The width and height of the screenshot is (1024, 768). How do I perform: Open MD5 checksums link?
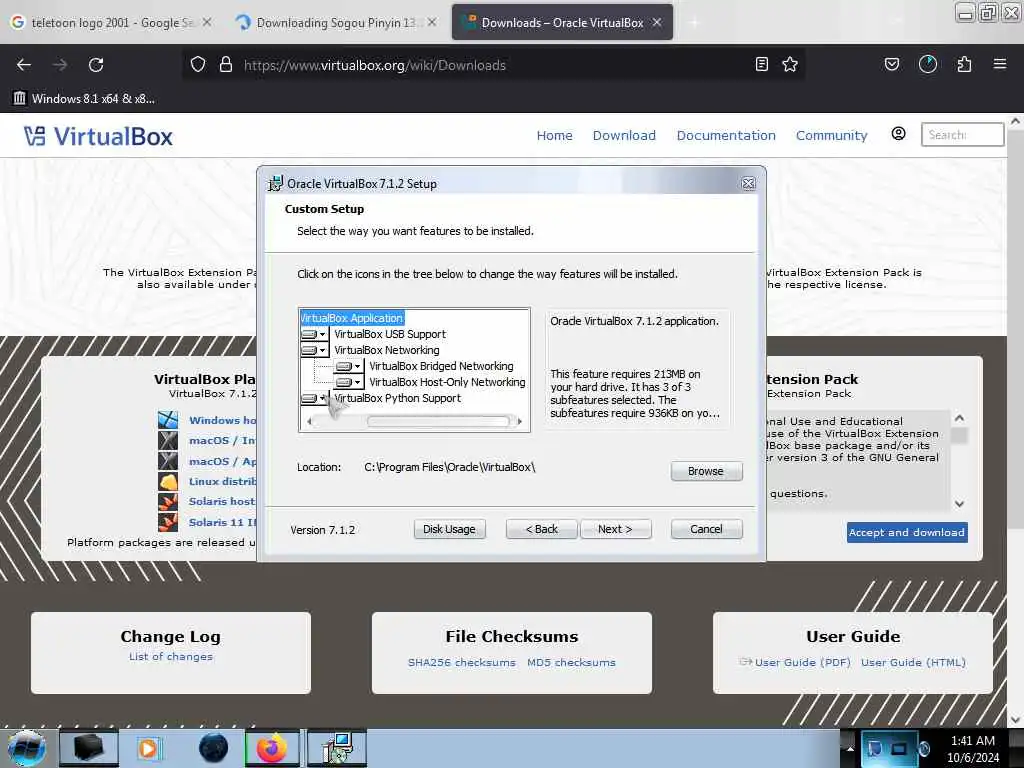[x=571, y=662]
